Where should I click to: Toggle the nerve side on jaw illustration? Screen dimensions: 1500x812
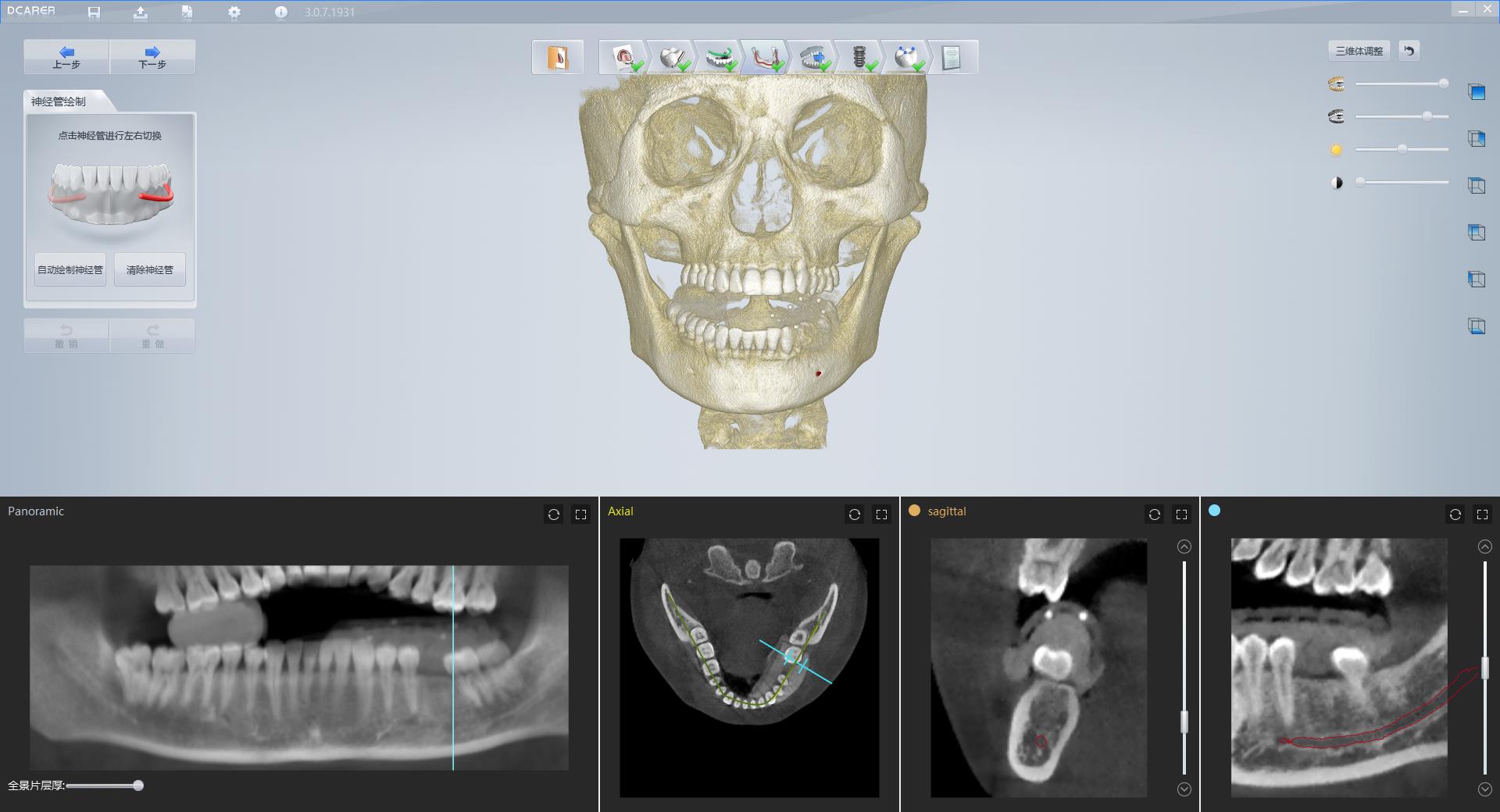(x=110, y=193)
